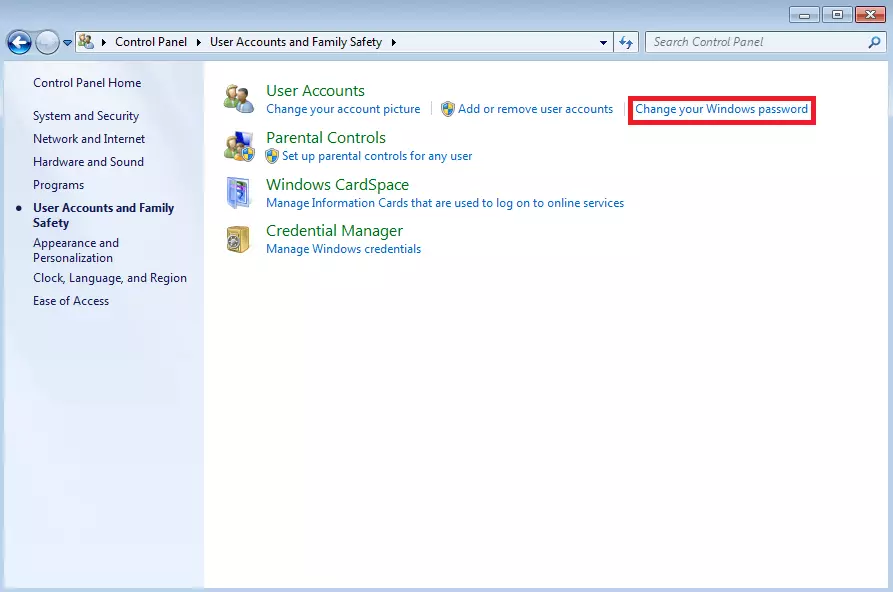Image resolution: width=893 pixels, height=592 pixels.
Task: Open the Windows CardSpace heading
Action: pyautogui.click(x=337, y=185)
